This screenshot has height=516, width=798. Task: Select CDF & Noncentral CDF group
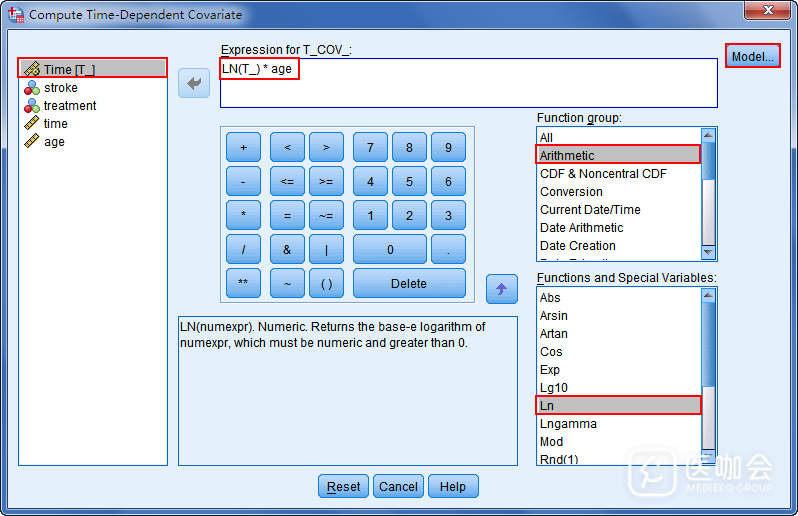[x=603, y=174]
